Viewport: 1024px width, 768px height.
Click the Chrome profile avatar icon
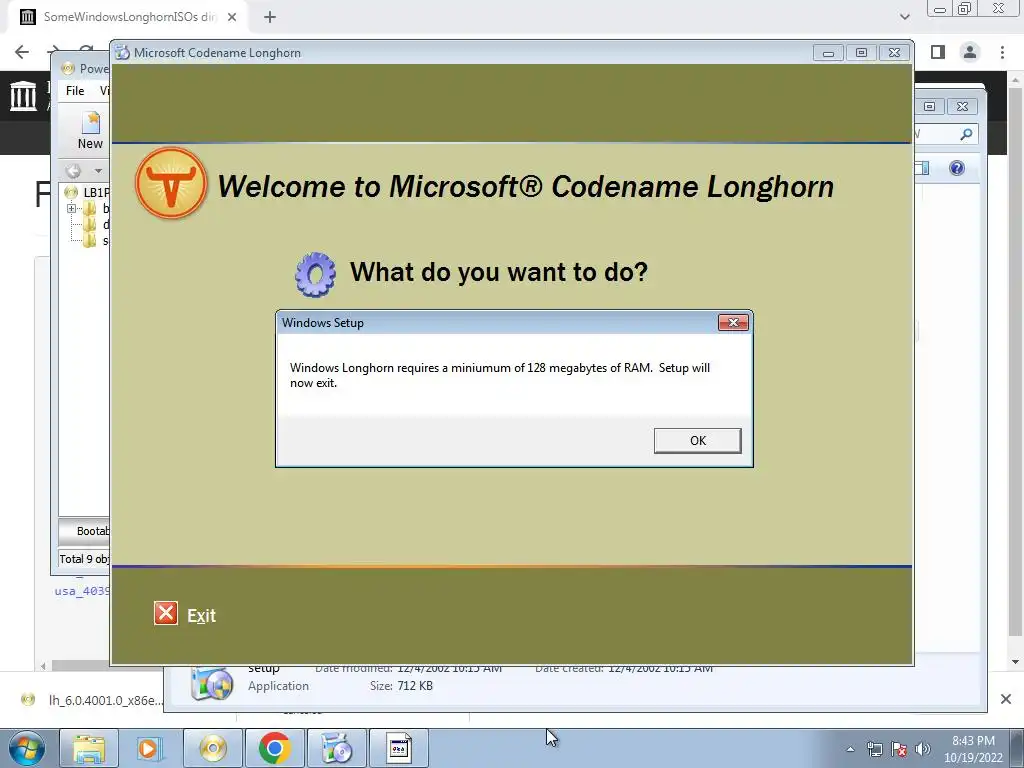[970, 52]
